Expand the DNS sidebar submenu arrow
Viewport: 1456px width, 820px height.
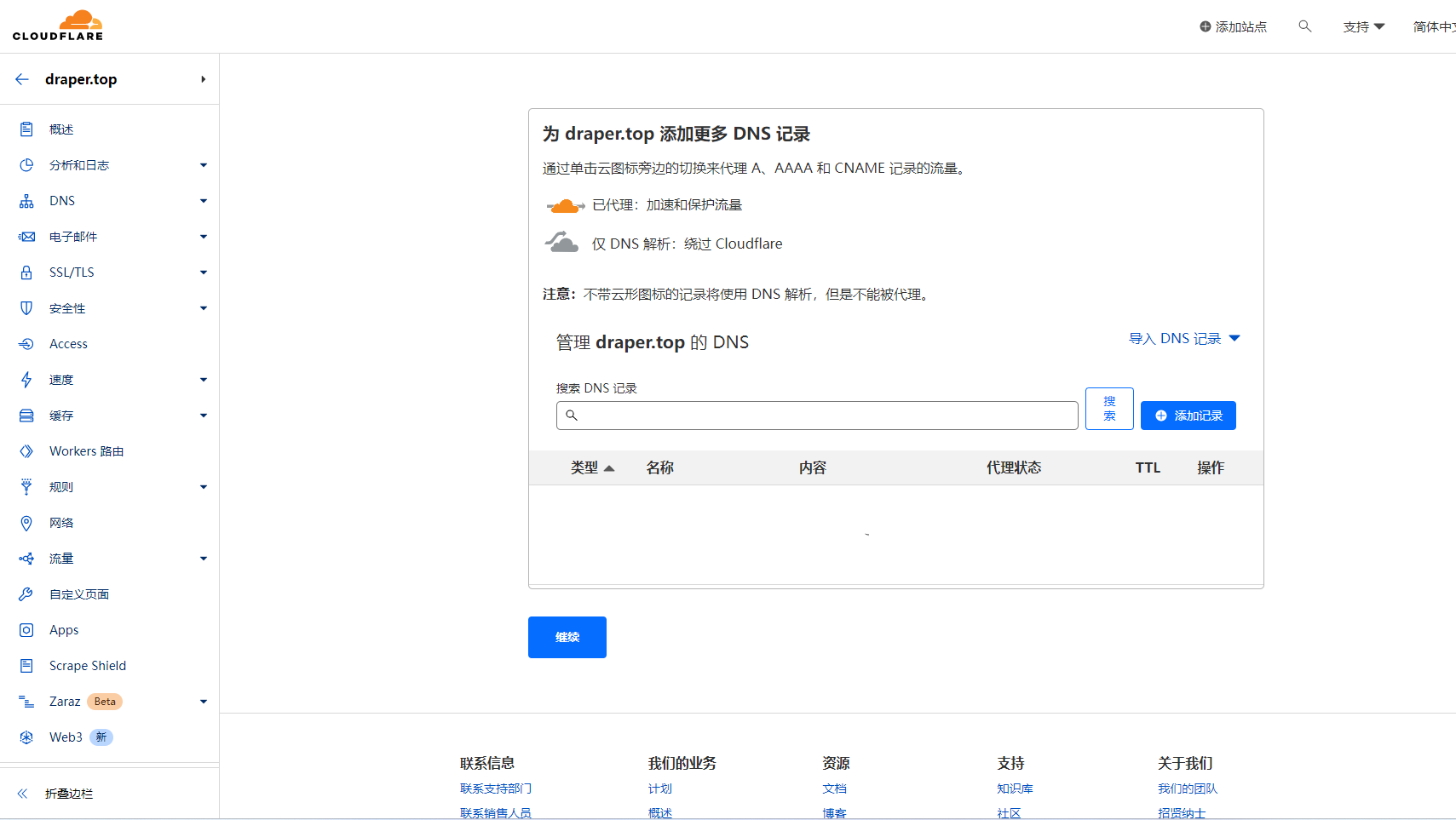204,201
